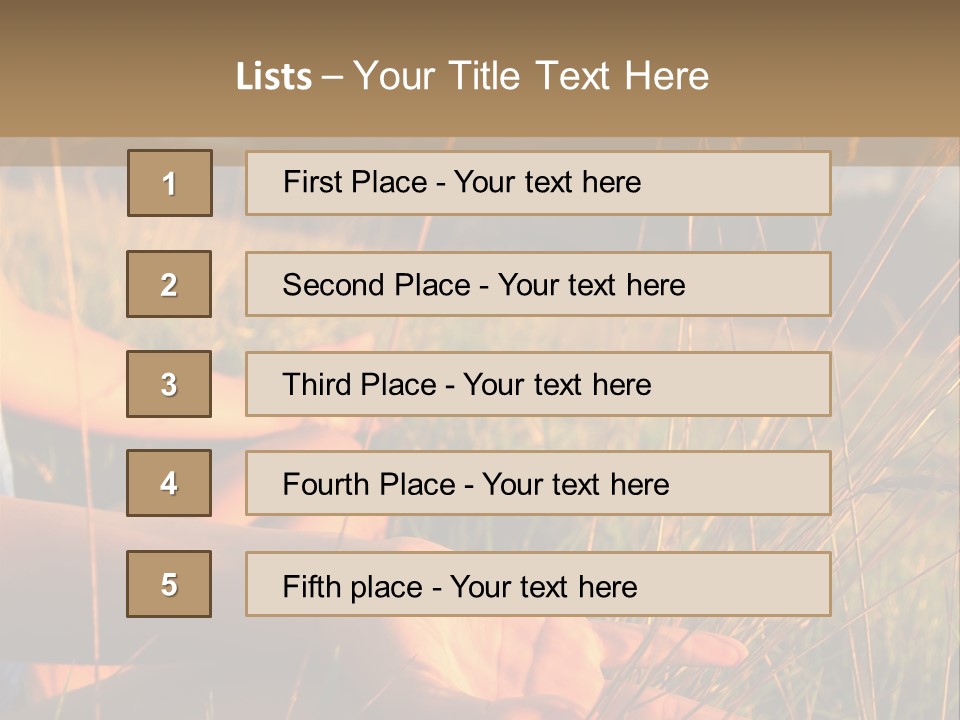Click the words 'Second Place'
Image resolution: width=960 pixels, height=720 pixels.
pos(376,285)
